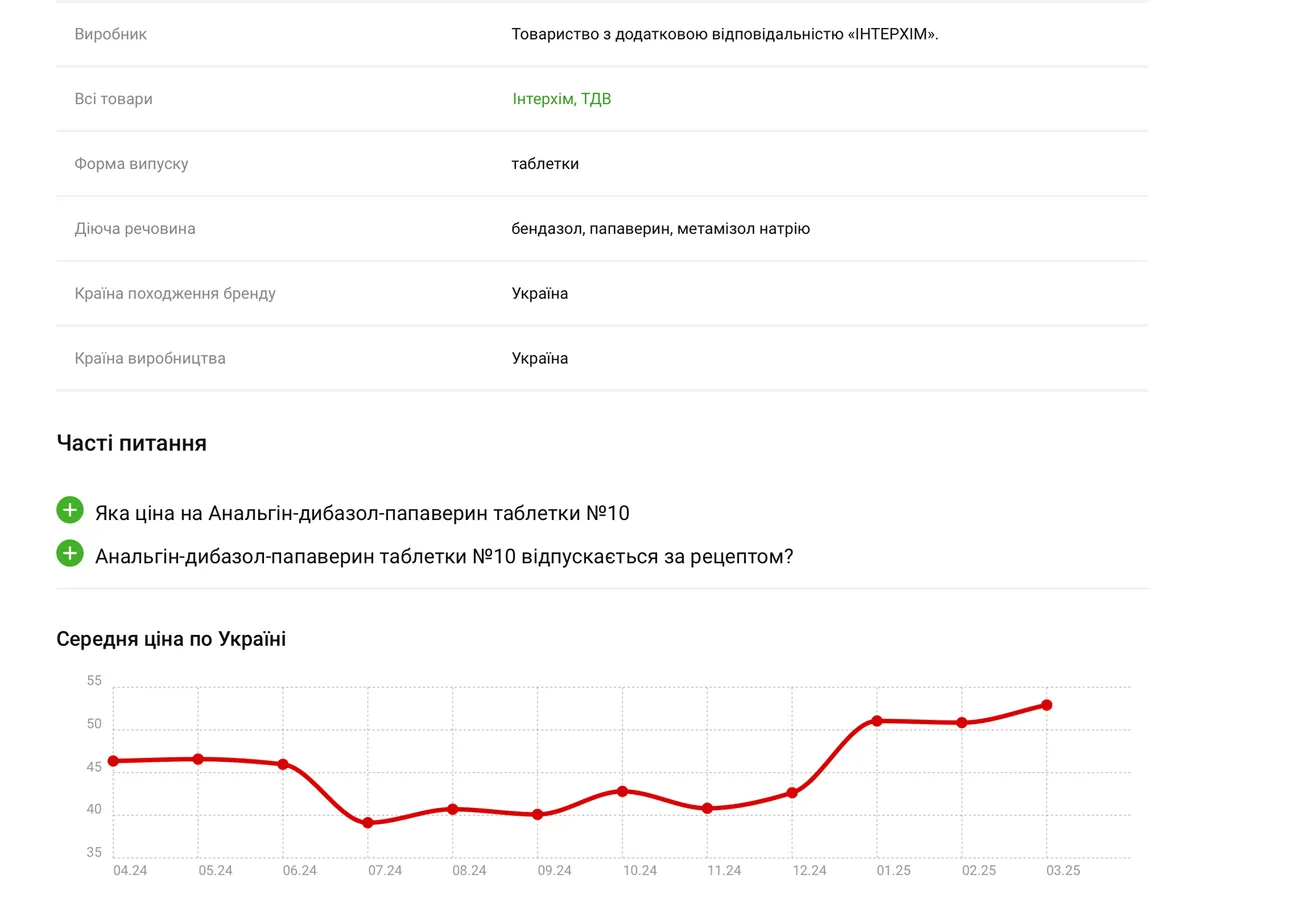
Task: Click the '01.25' axis date label
Action: click(894, 871)
